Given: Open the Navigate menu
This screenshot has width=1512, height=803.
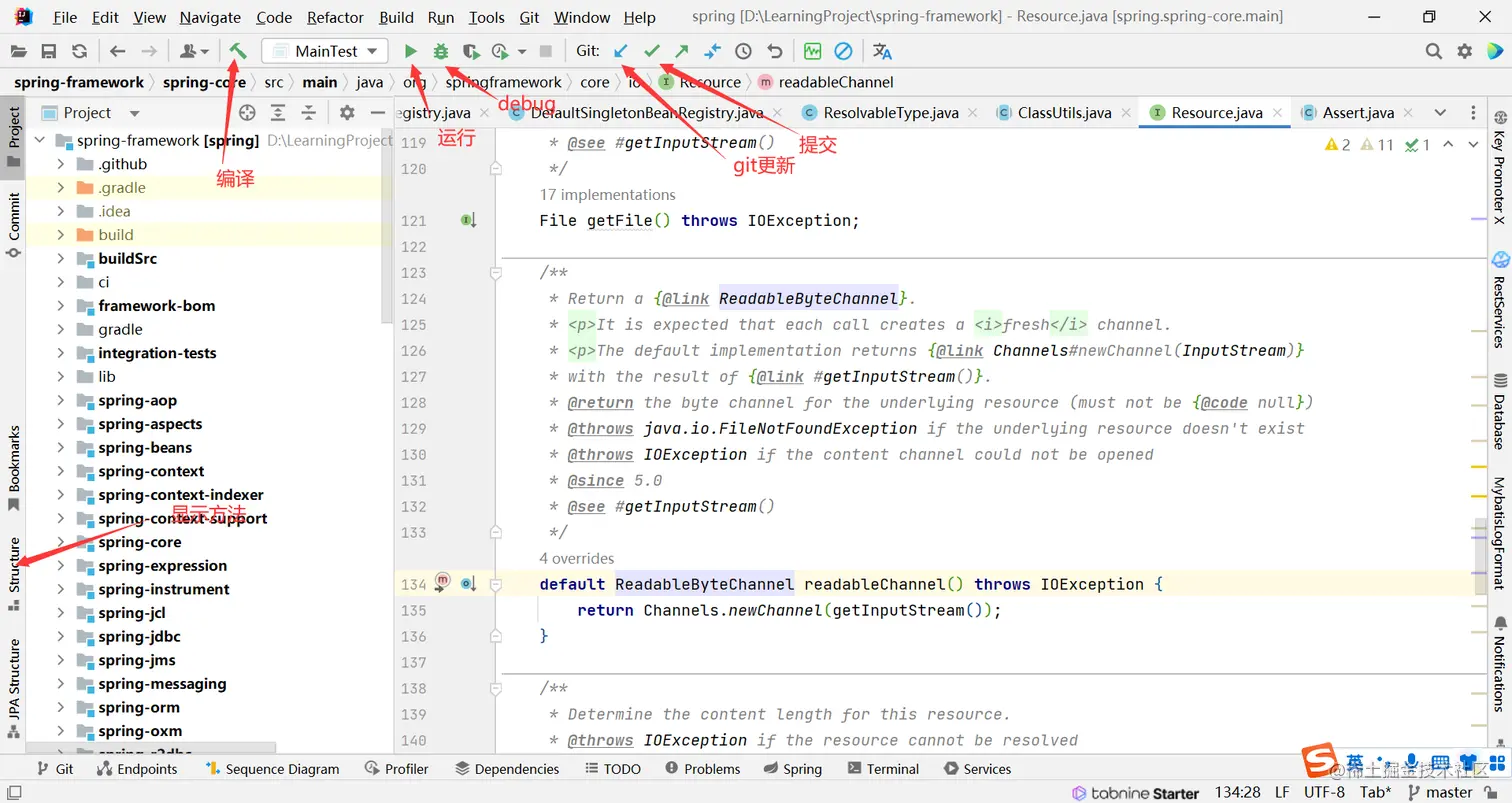Looking at the screenshot, I should pyautogui.click(x=210, y=17).
